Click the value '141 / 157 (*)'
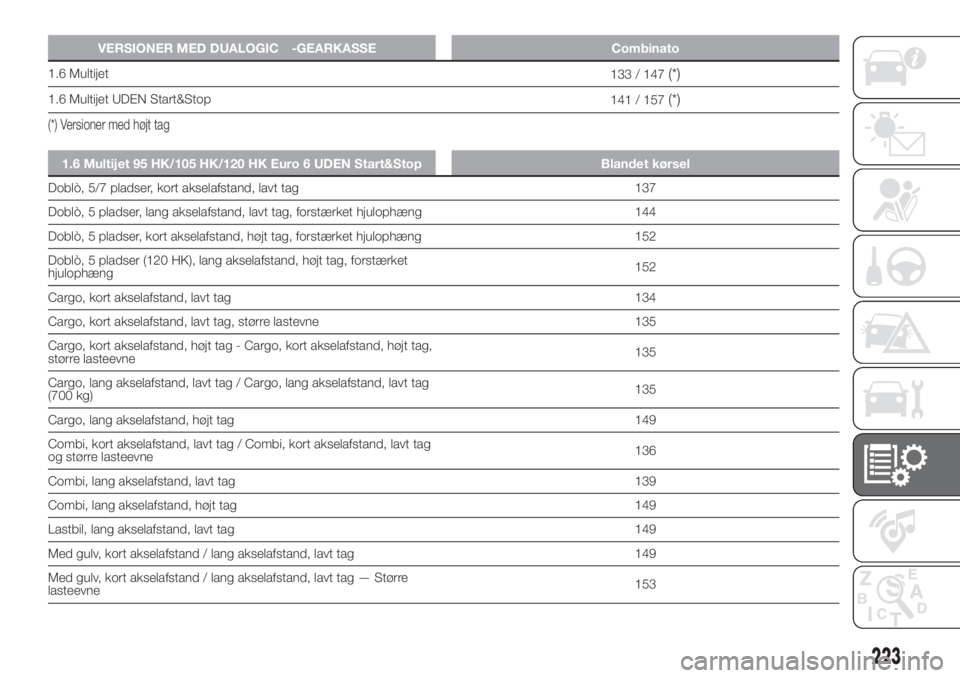 click(645, 100)
